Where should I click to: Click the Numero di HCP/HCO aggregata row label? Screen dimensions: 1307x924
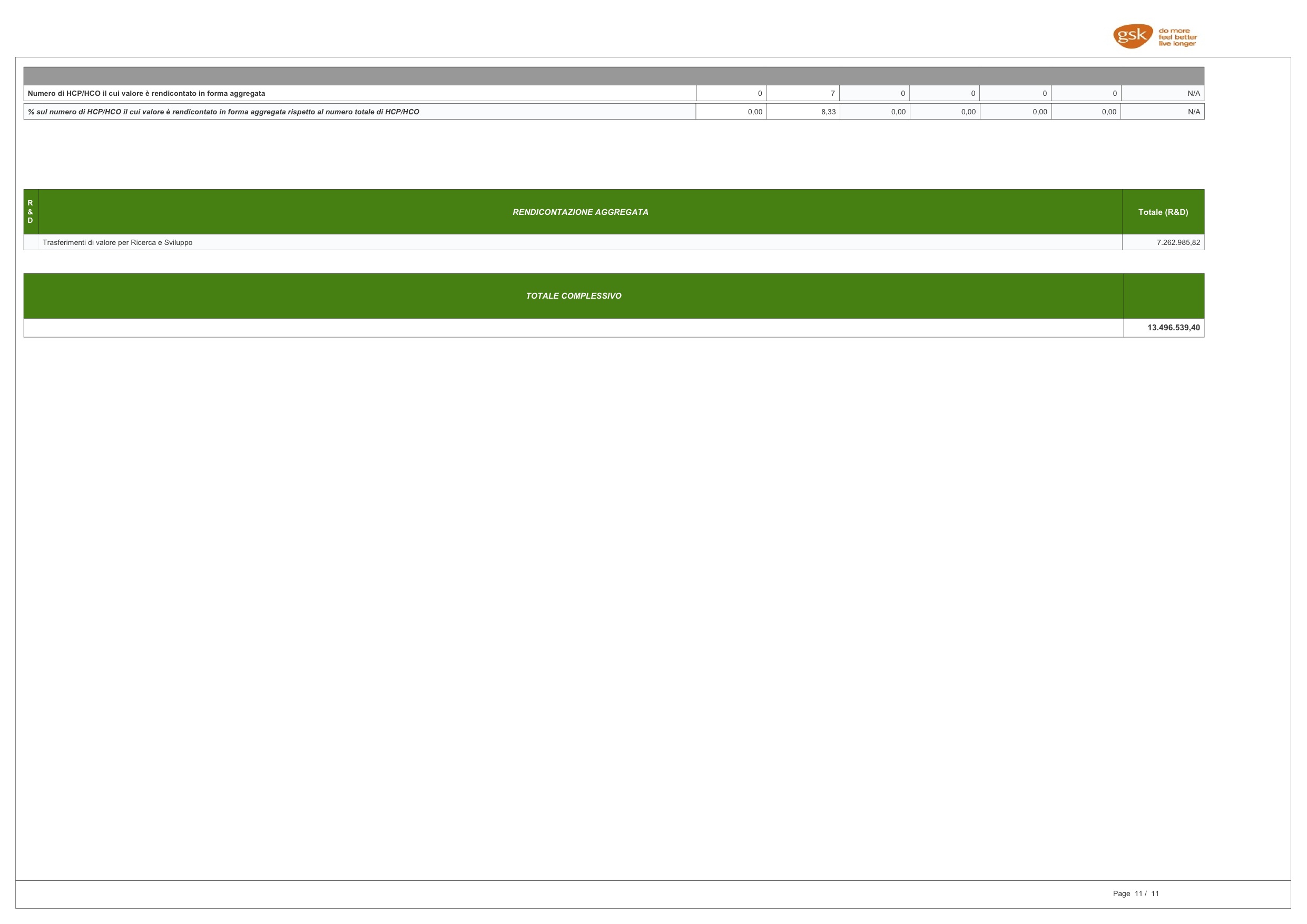tap(146, 93)
